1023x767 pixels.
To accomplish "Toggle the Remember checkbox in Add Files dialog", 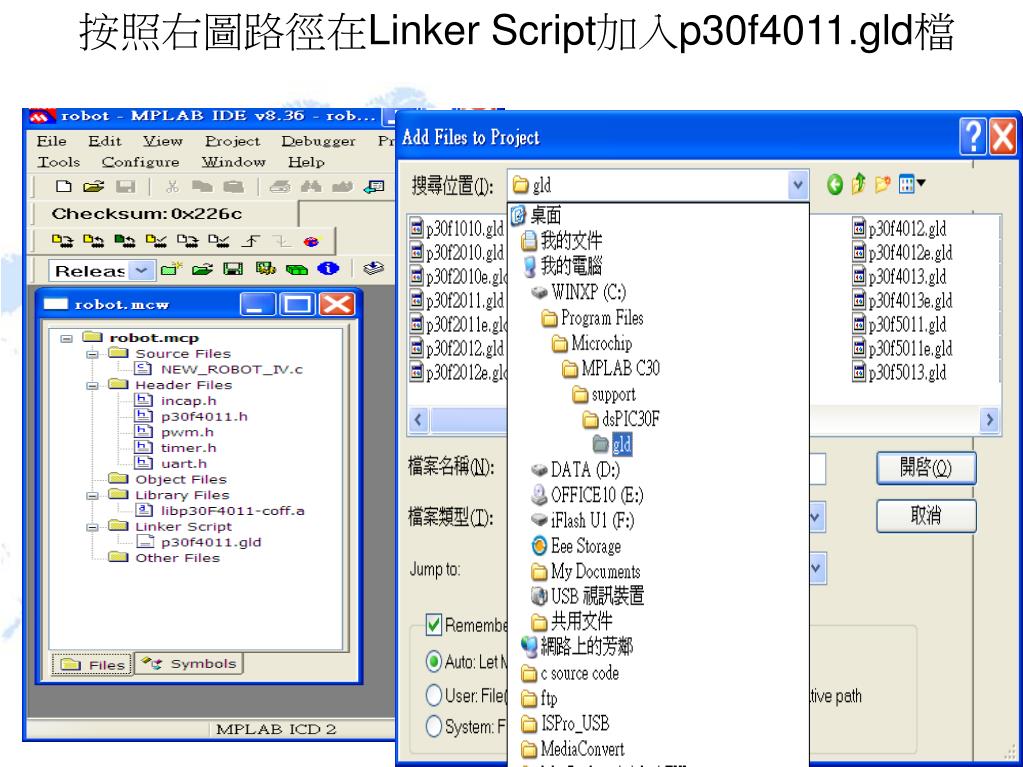I will tap(433, 625).
